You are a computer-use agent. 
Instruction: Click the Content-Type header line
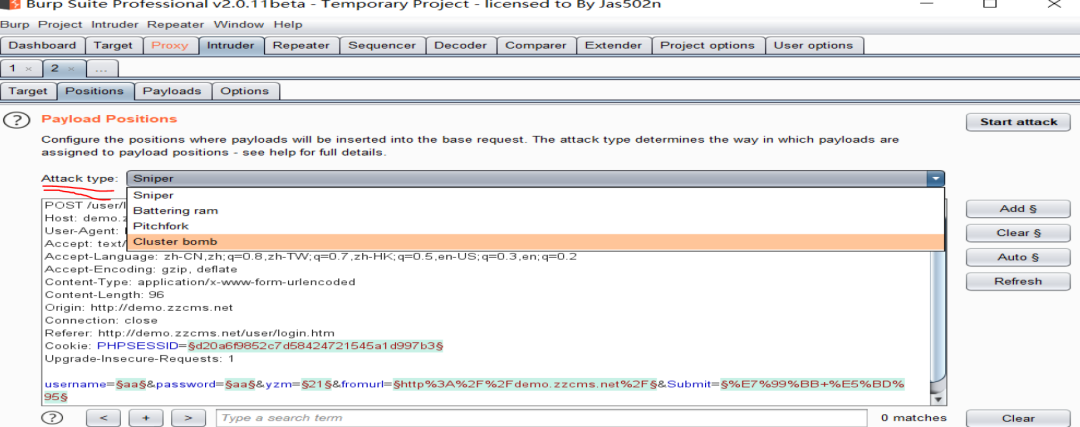pyautogui.click(x=200, y=282)
